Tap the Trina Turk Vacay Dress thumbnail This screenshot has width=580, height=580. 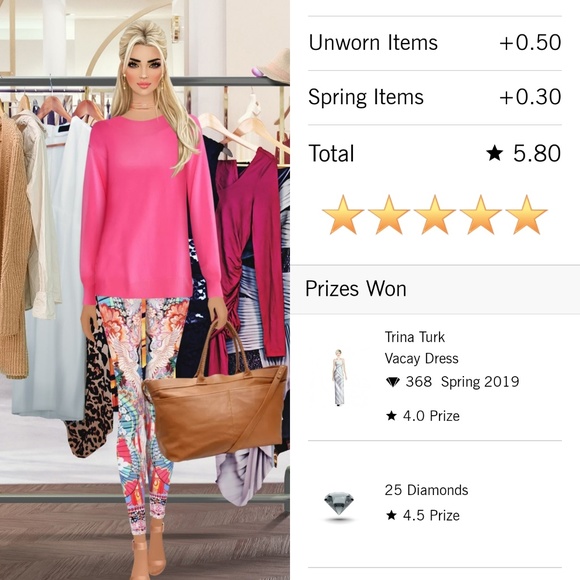[339, 377]
